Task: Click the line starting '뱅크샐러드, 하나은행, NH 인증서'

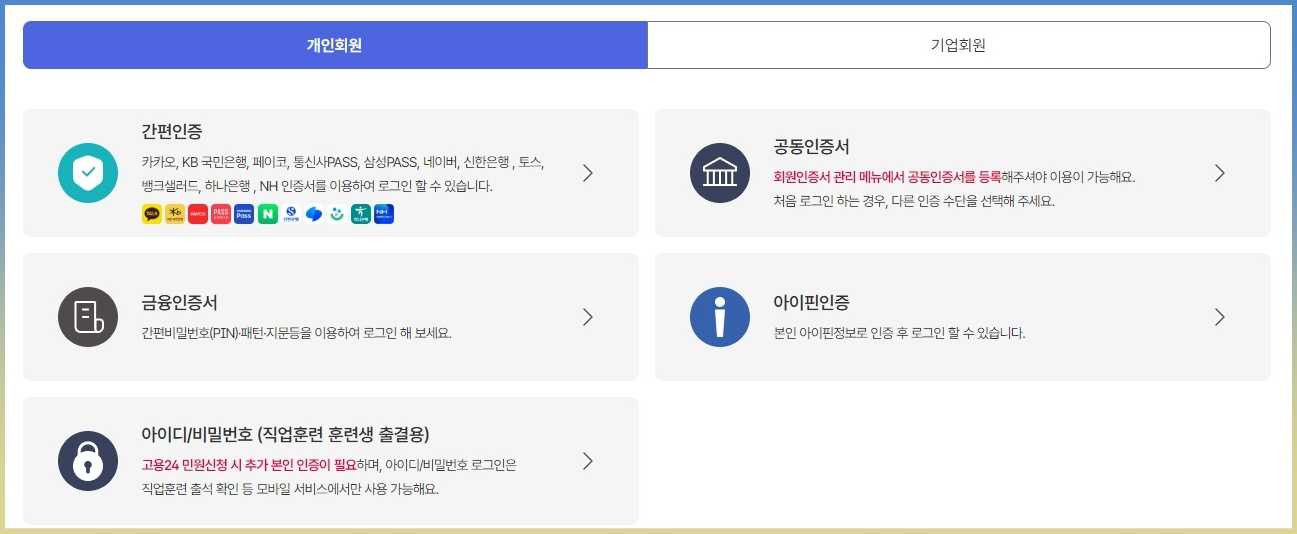Action: coord(317,186)
